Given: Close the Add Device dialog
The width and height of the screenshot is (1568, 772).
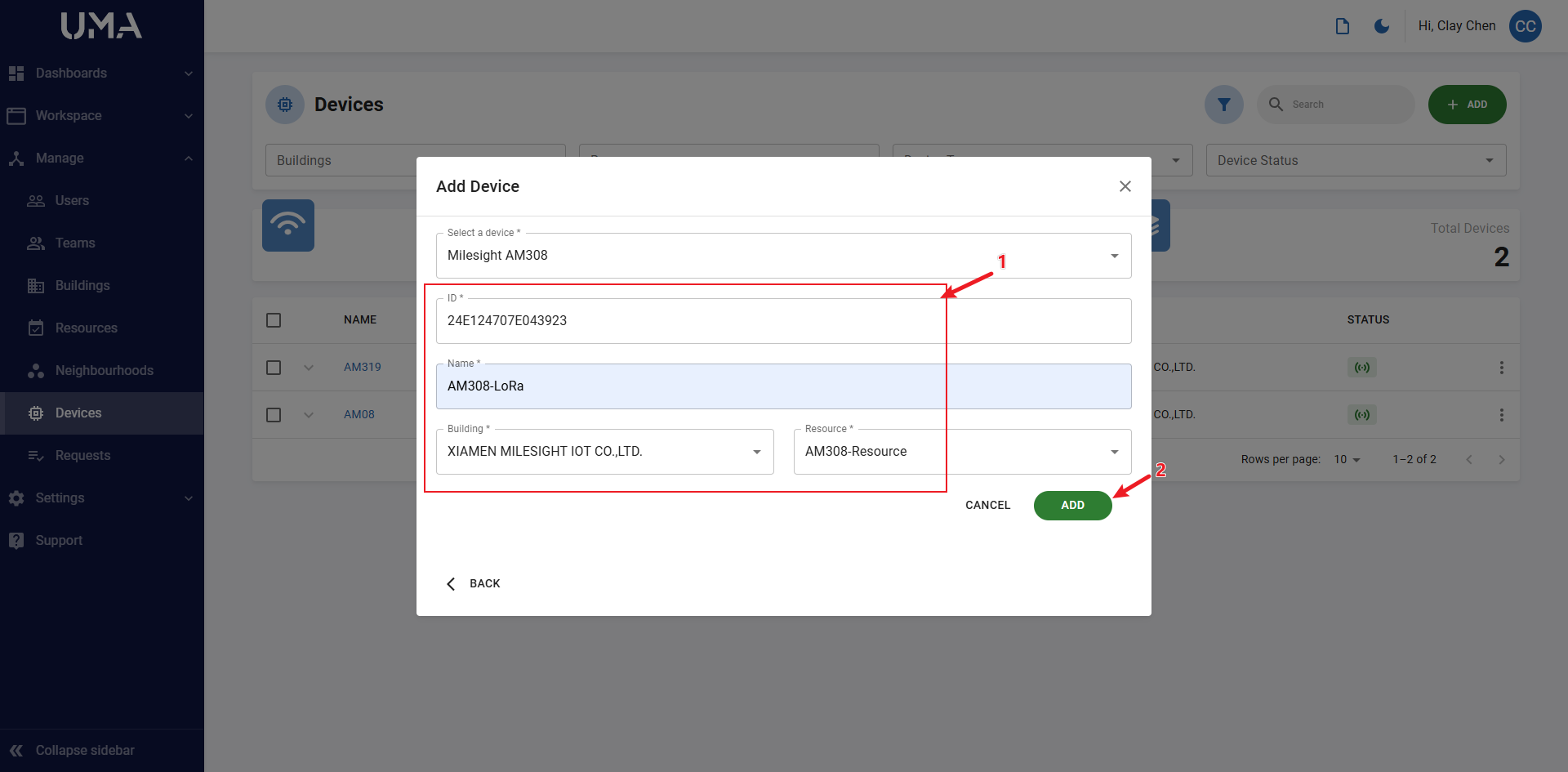Looking at the screenshot, I should tap(1125, 186).
